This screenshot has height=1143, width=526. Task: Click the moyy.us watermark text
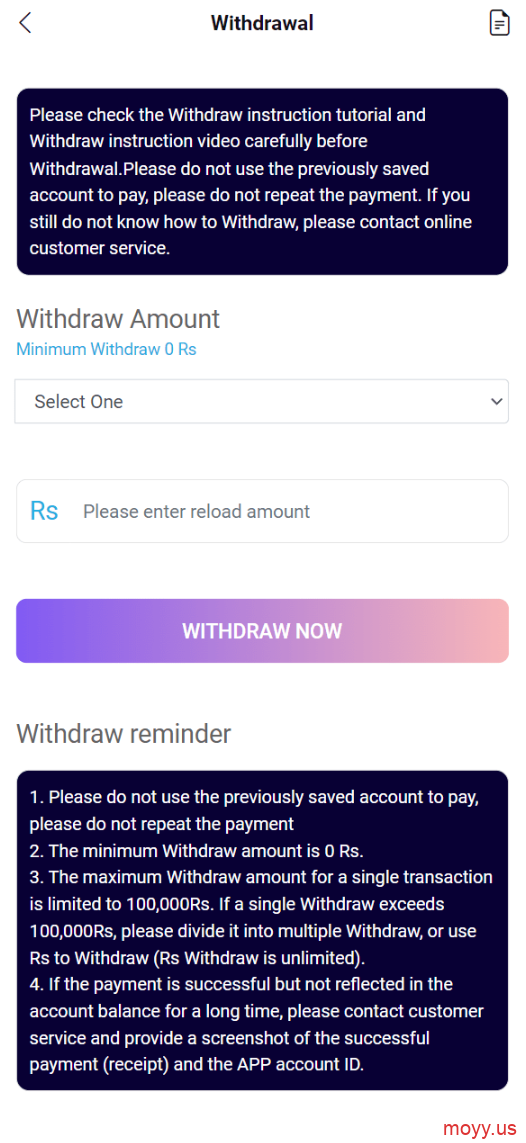(479, 1127)
